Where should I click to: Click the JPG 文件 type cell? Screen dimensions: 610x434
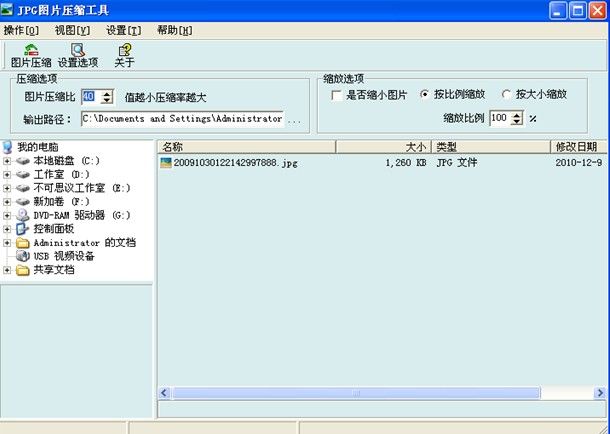click(x=456, y=162)
